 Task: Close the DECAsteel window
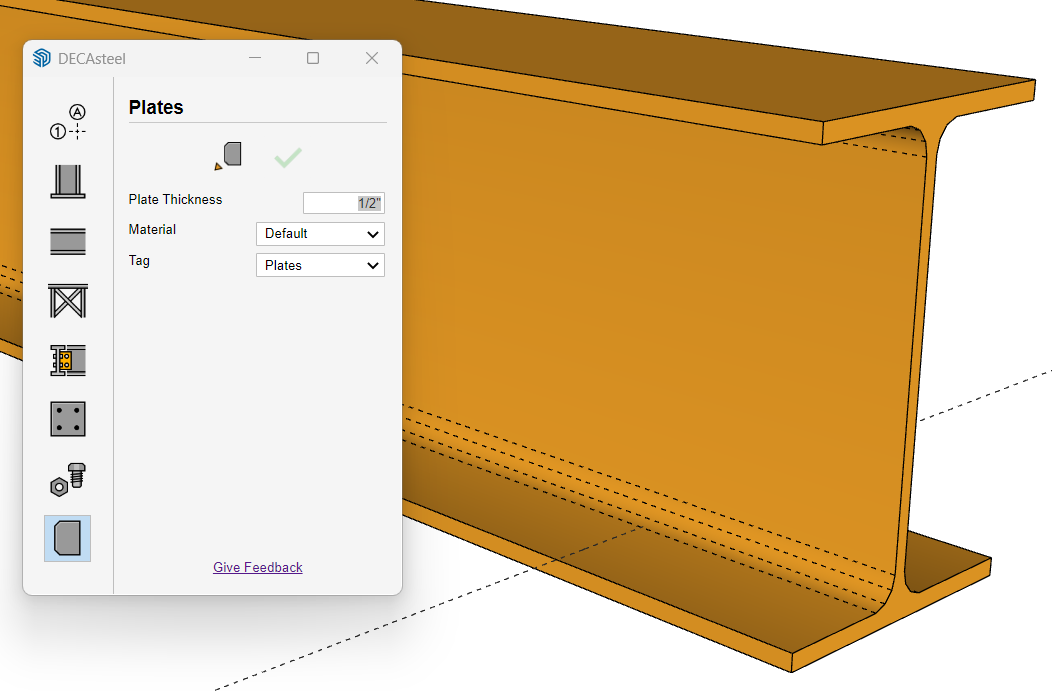[x=372, y=58]
